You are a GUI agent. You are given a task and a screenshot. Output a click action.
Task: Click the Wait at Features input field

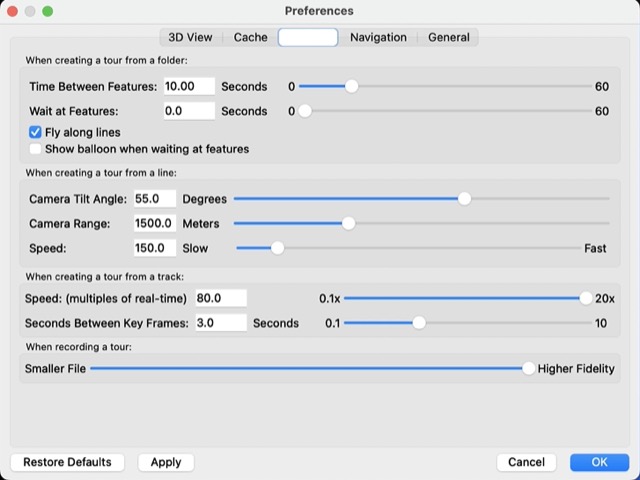point(189,111)
